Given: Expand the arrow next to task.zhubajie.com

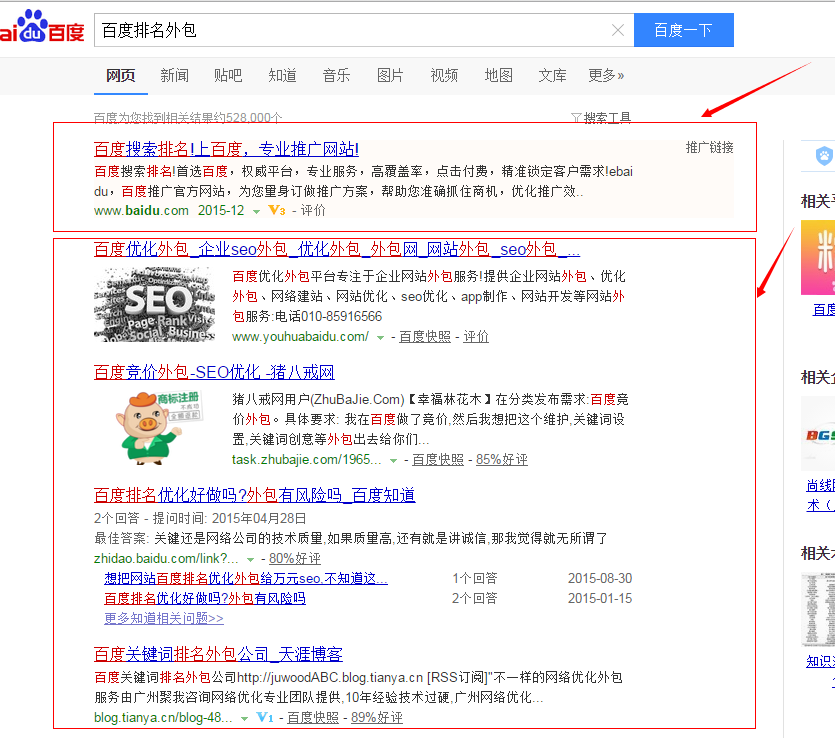Looking at the screenshot, I should tap(393, 461).
